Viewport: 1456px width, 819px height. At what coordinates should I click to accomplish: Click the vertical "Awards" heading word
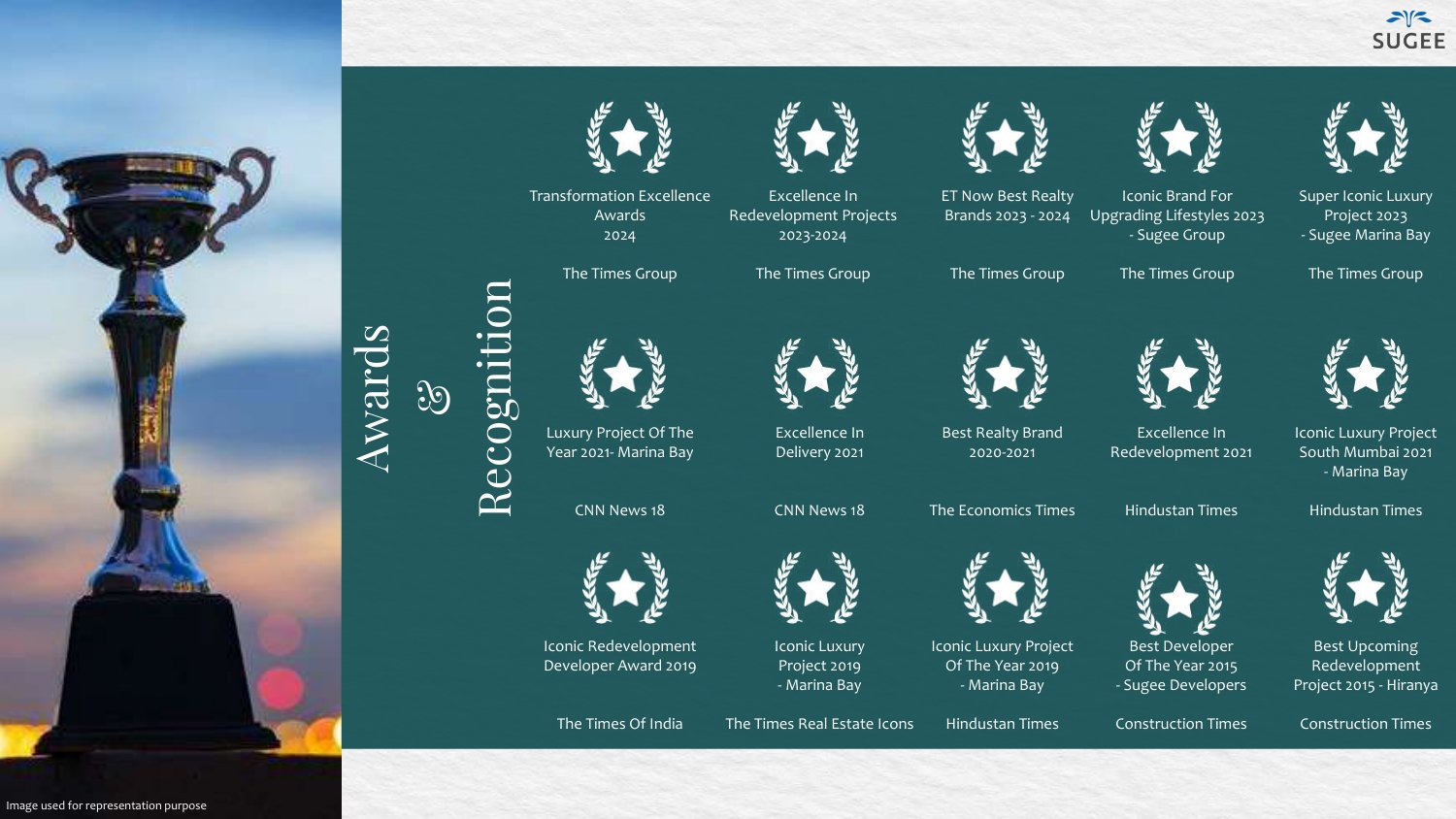(x=374, y=398)
